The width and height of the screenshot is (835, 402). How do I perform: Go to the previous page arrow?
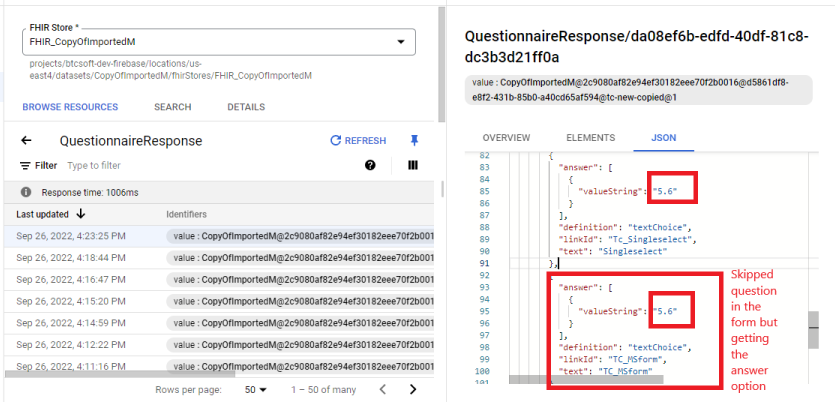[x=382, y=389]
